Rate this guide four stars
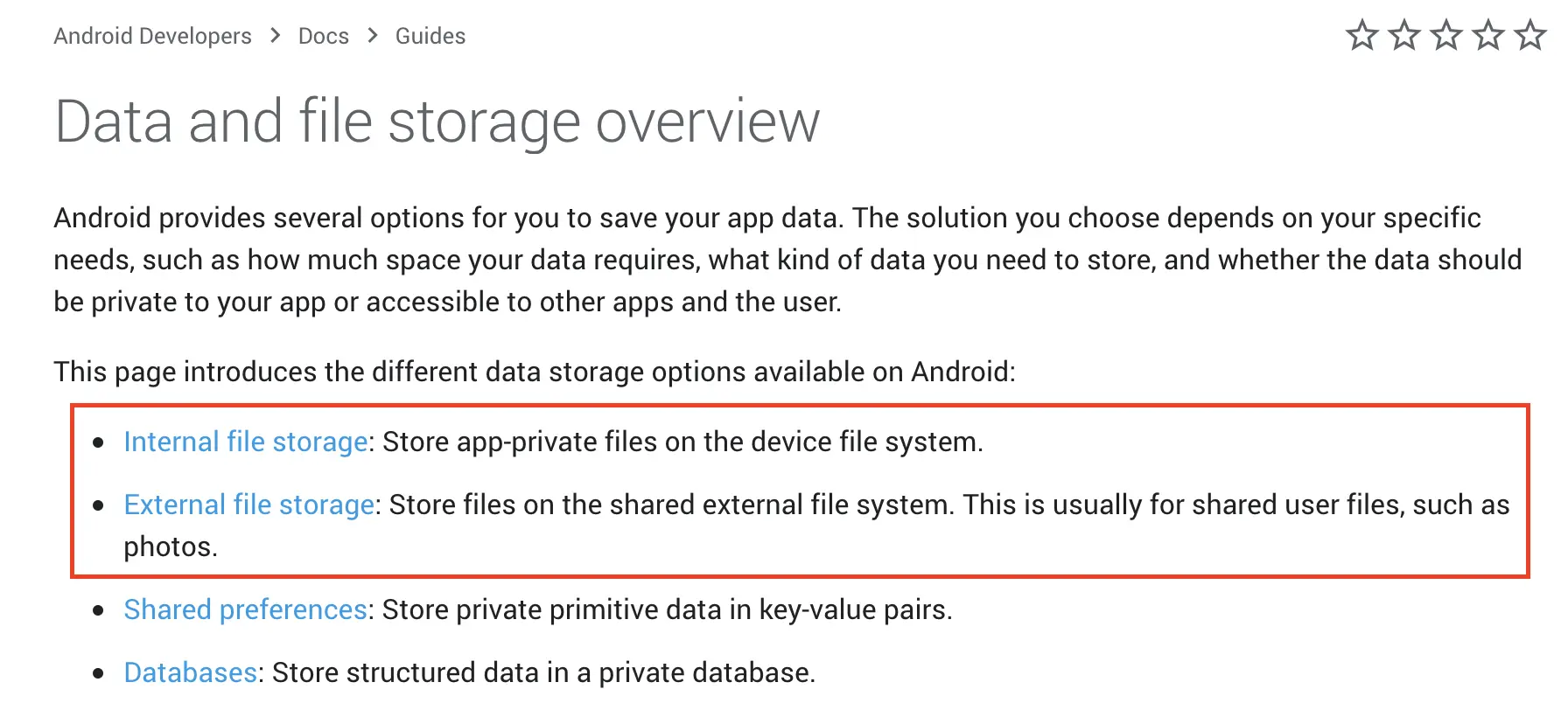 click(x=1487, y=35)
